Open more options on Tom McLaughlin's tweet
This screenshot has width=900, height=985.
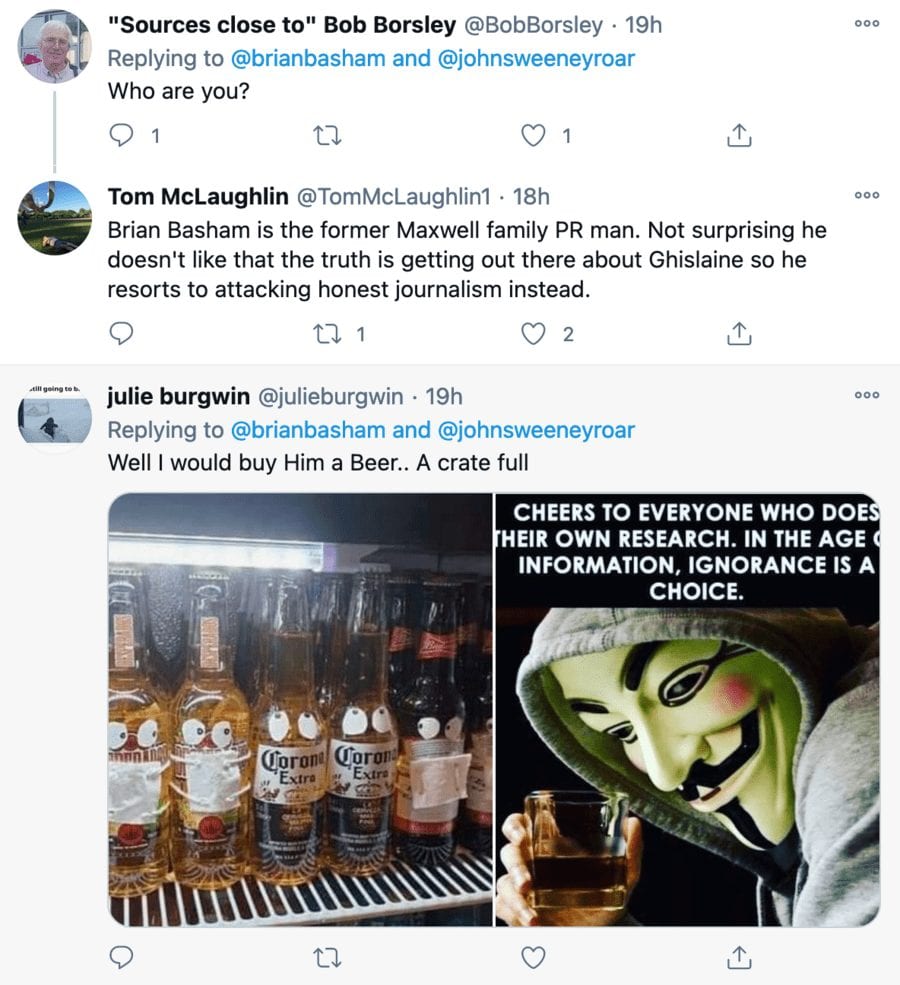(866, 195)
